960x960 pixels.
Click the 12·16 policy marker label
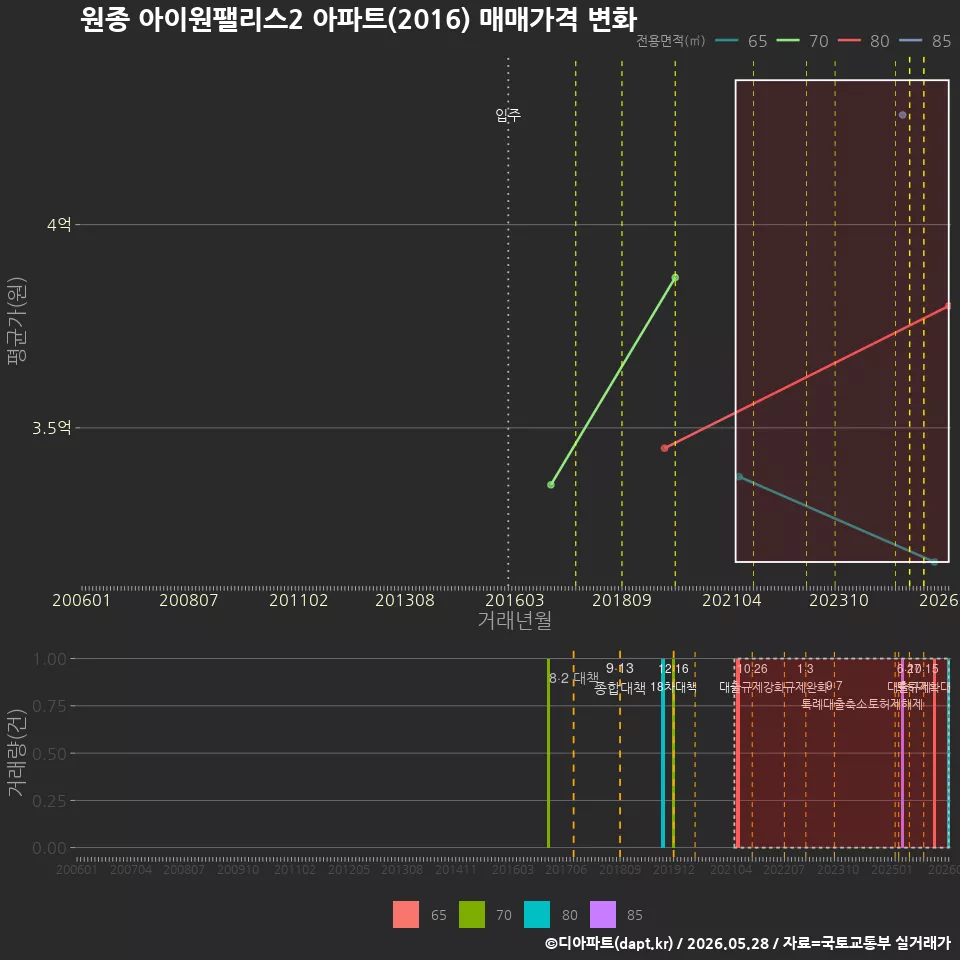[x=673, y=669]
